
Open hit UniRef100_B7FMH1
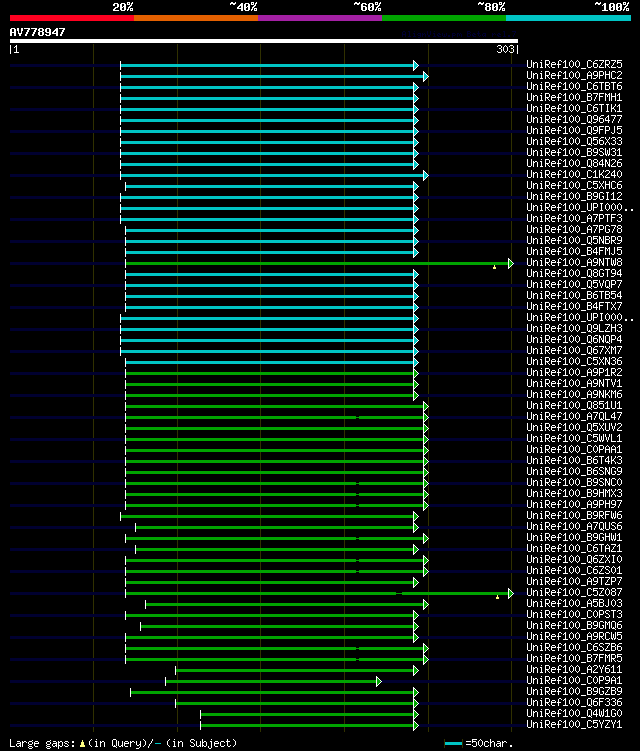pos(574,97)
